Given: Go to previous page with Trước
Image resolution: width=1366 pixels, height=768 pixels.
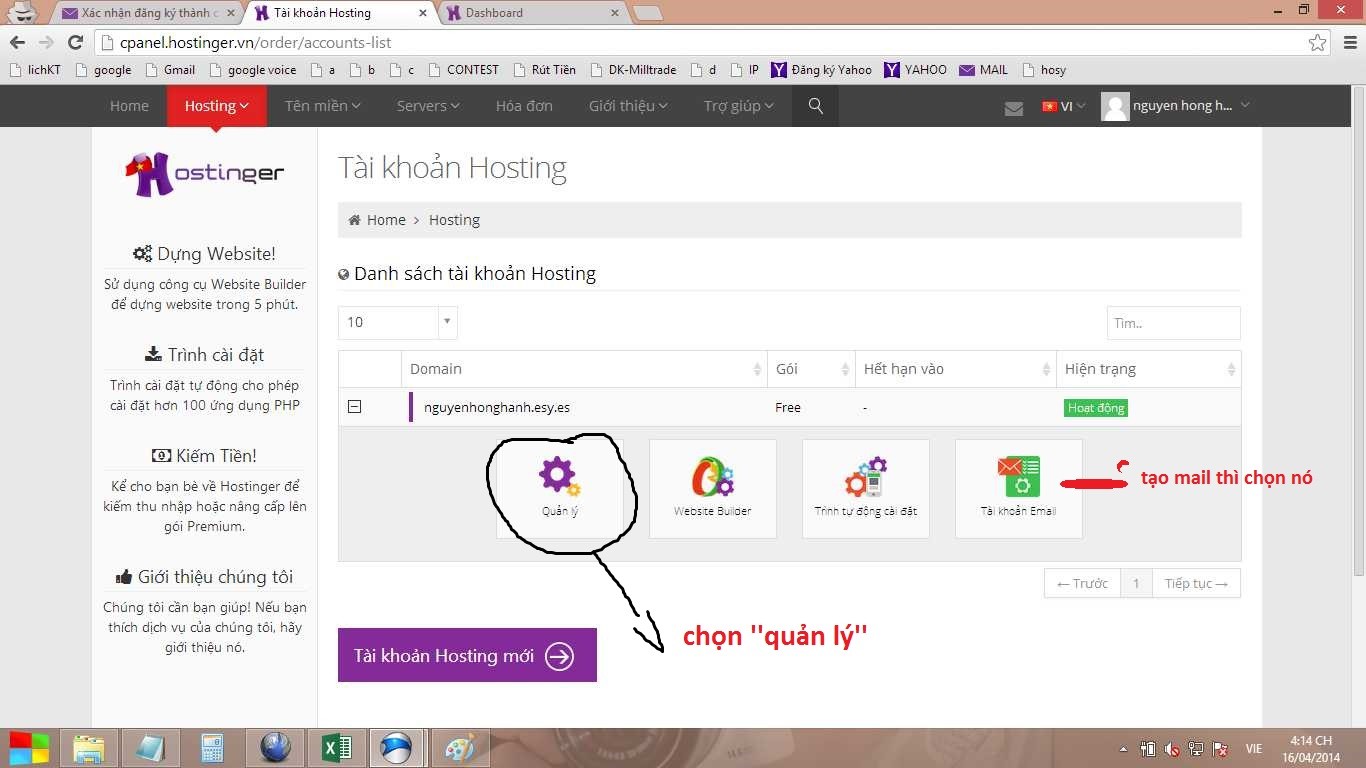Looking at the screenshot, I should pos(1082,583).
